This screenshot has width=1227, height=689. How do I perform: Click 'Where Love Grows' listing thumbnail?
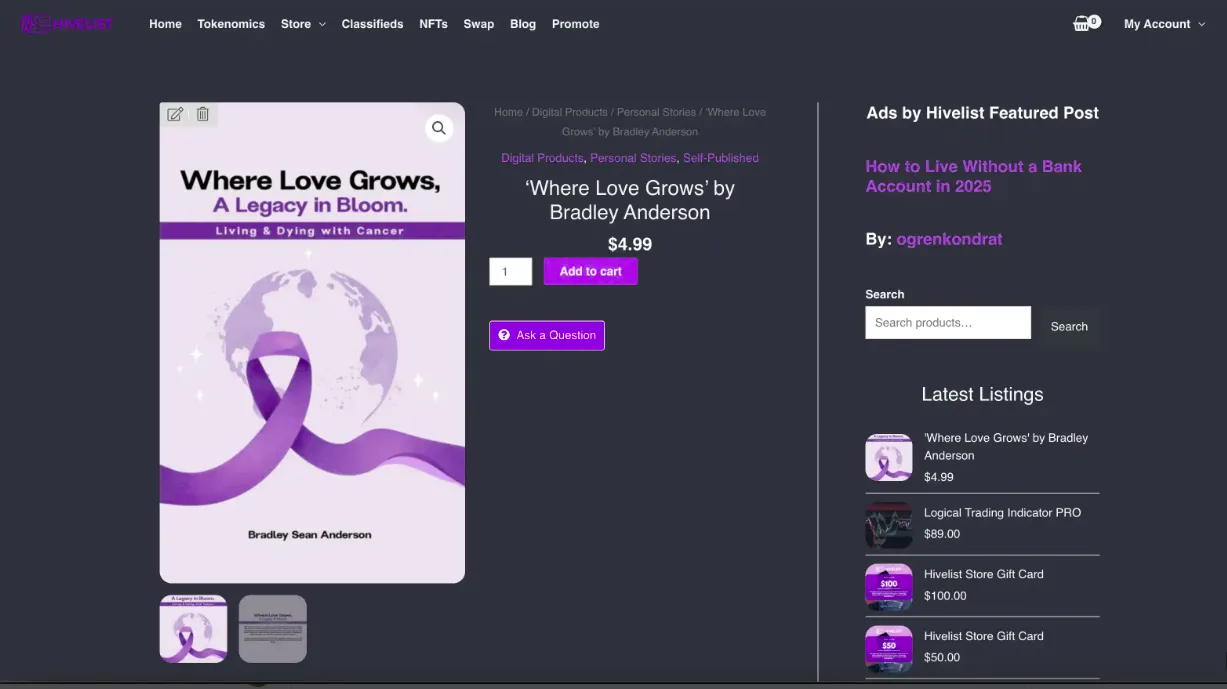[x=889, y=458]
